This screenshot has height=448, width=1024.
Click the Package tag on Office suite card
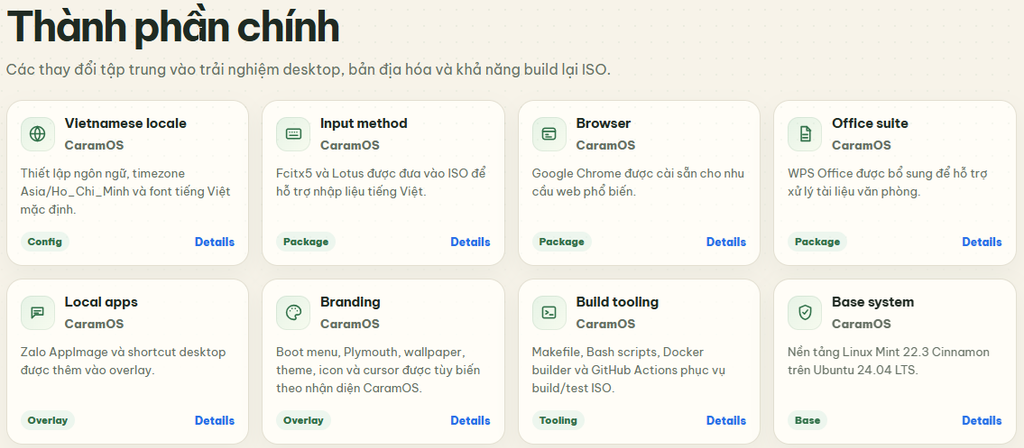[x=818, y=242]
